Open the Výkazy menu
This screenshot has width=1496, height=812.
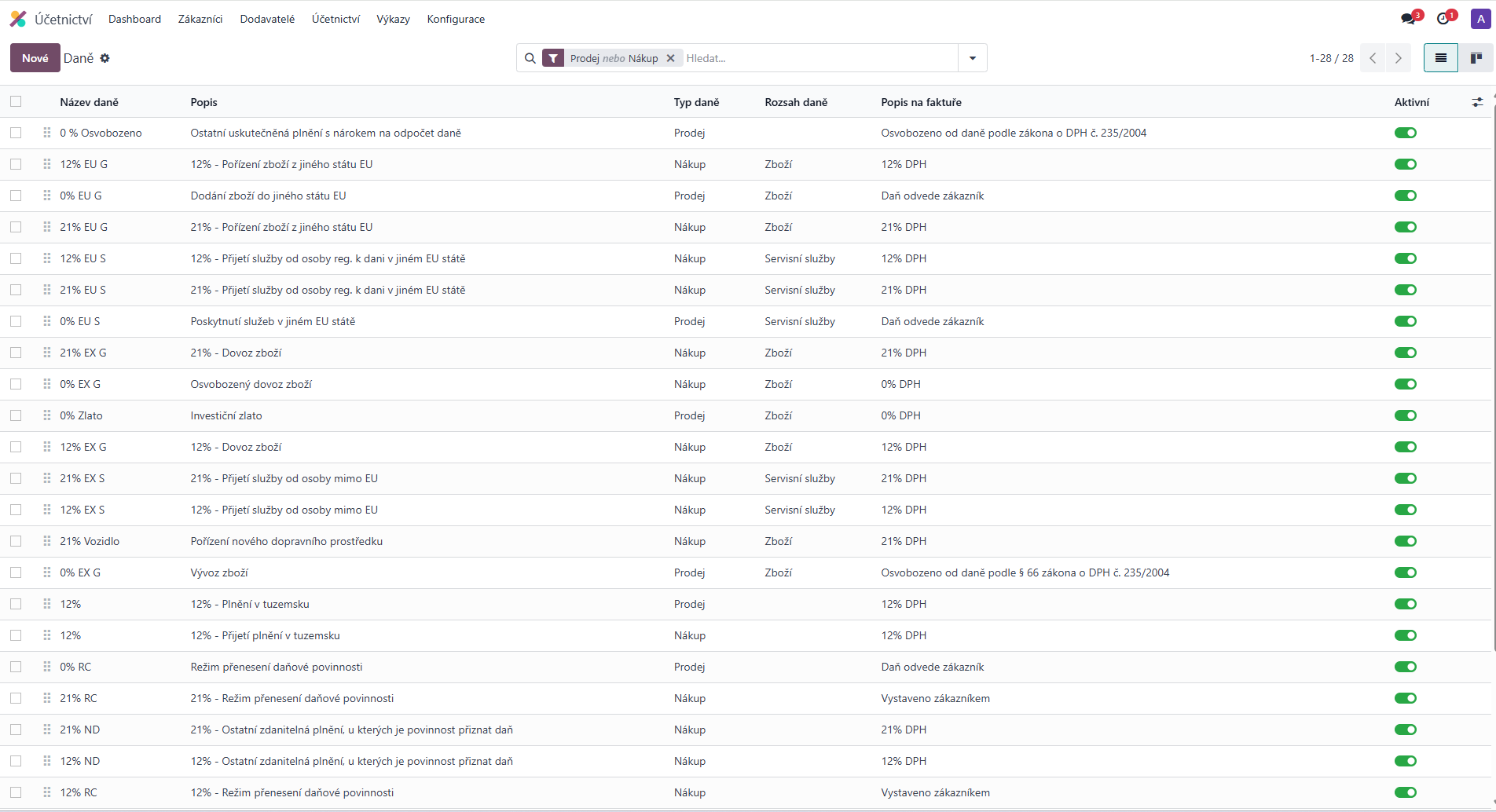(x=393, y=19)
